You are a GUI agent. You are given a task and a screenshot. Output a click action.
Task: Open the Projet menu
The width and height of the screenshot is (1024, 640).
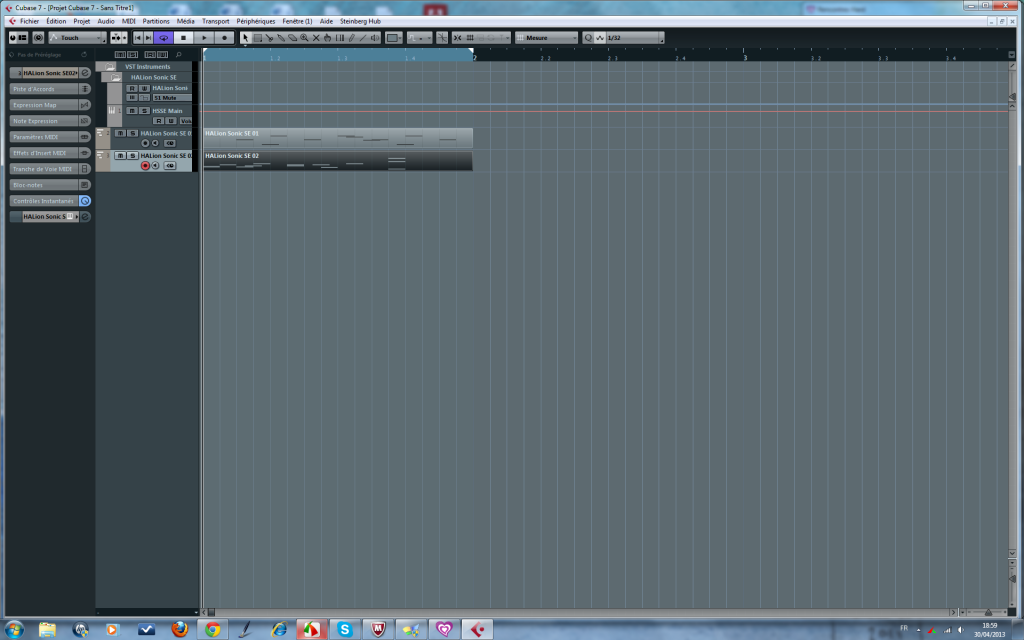tap(82, 21)
